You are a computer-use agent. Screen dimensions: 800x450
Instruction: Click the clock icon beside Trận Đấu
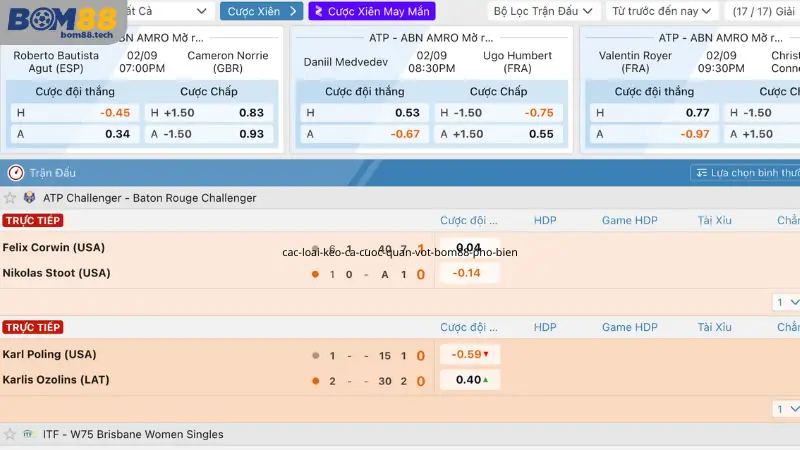[15, 173]
